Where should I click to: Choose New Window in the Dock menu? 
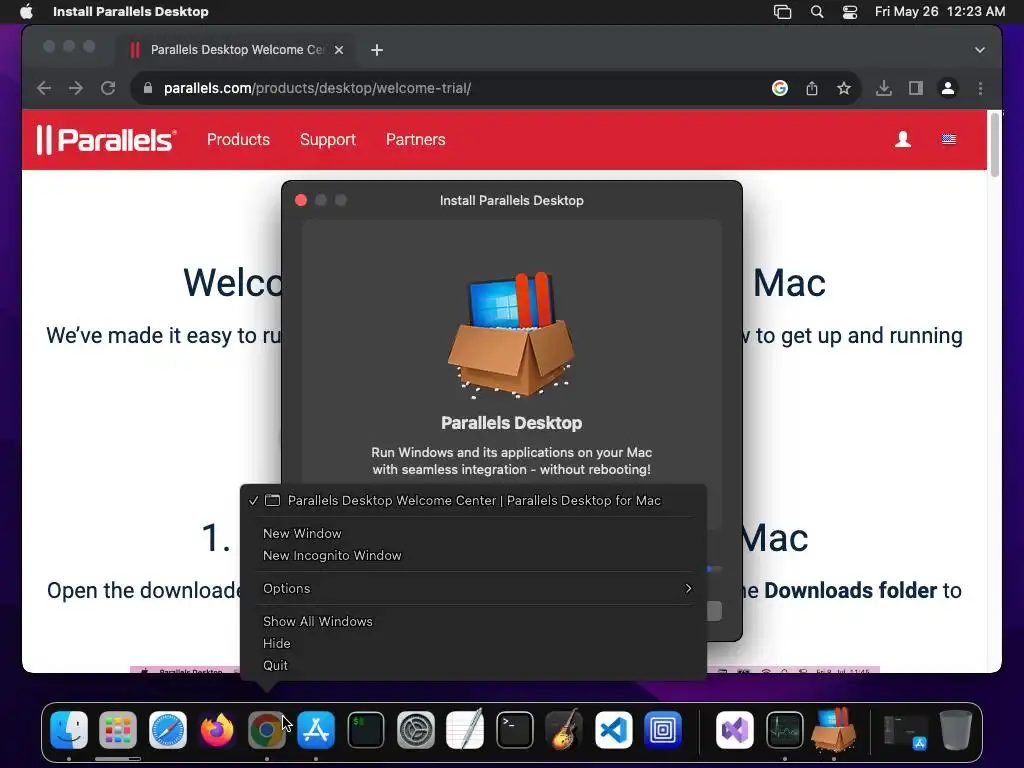point(302,534)
